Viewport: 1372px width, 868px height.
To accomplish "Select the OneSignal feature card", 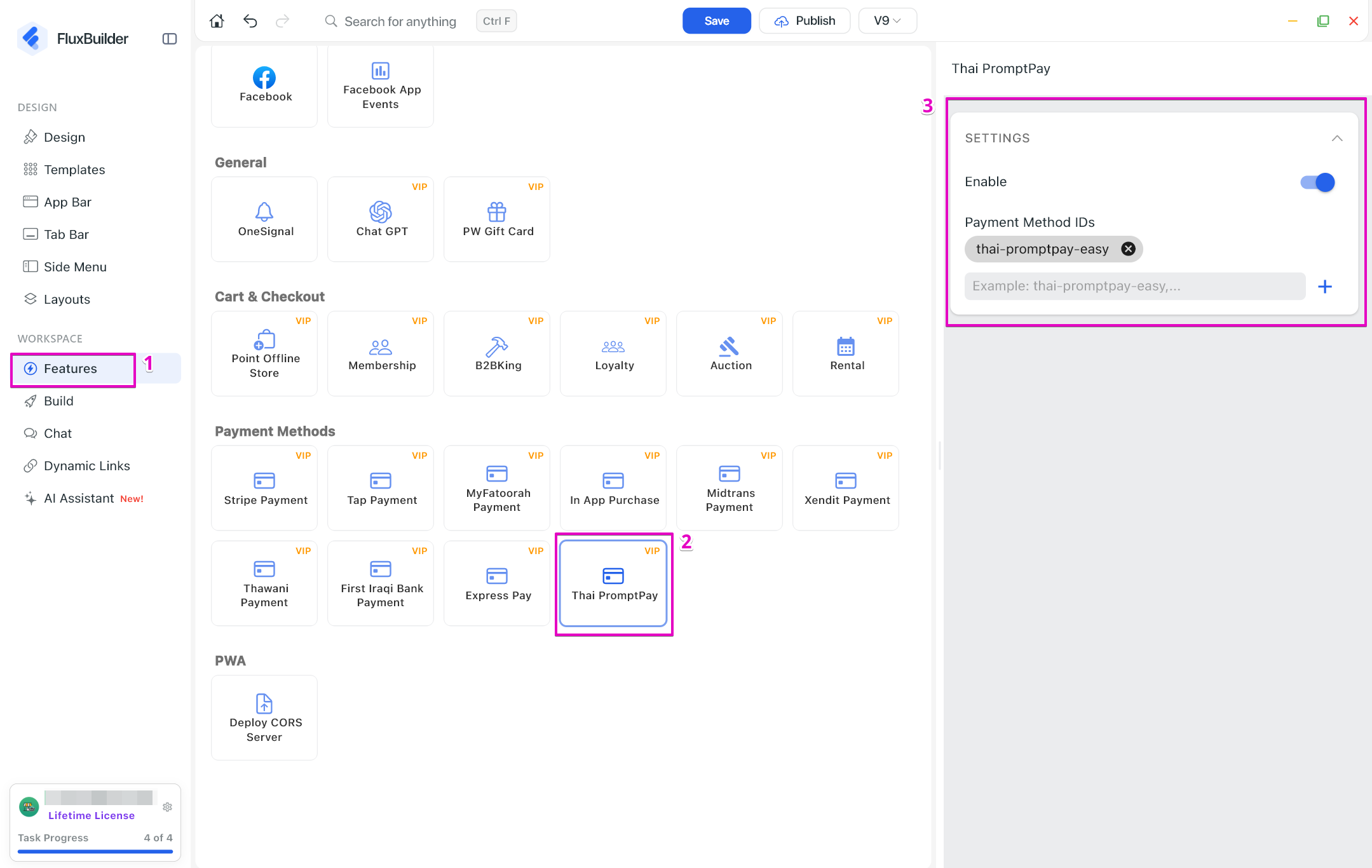I will pyautogui.click(x=264, y=219).
